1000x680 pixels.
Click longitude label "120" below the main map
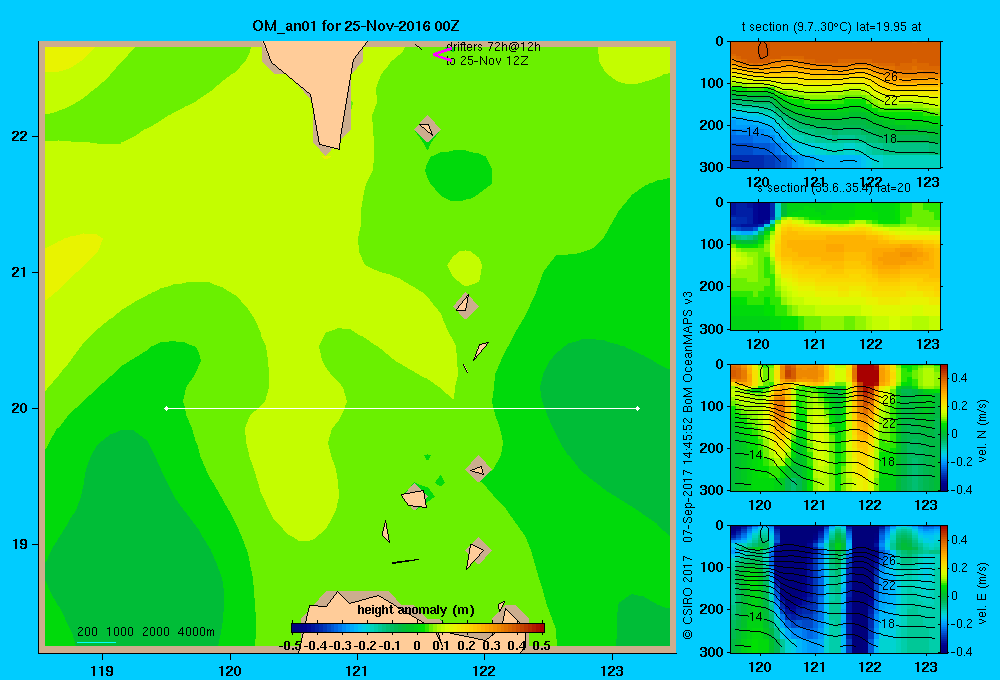point(230,670)
